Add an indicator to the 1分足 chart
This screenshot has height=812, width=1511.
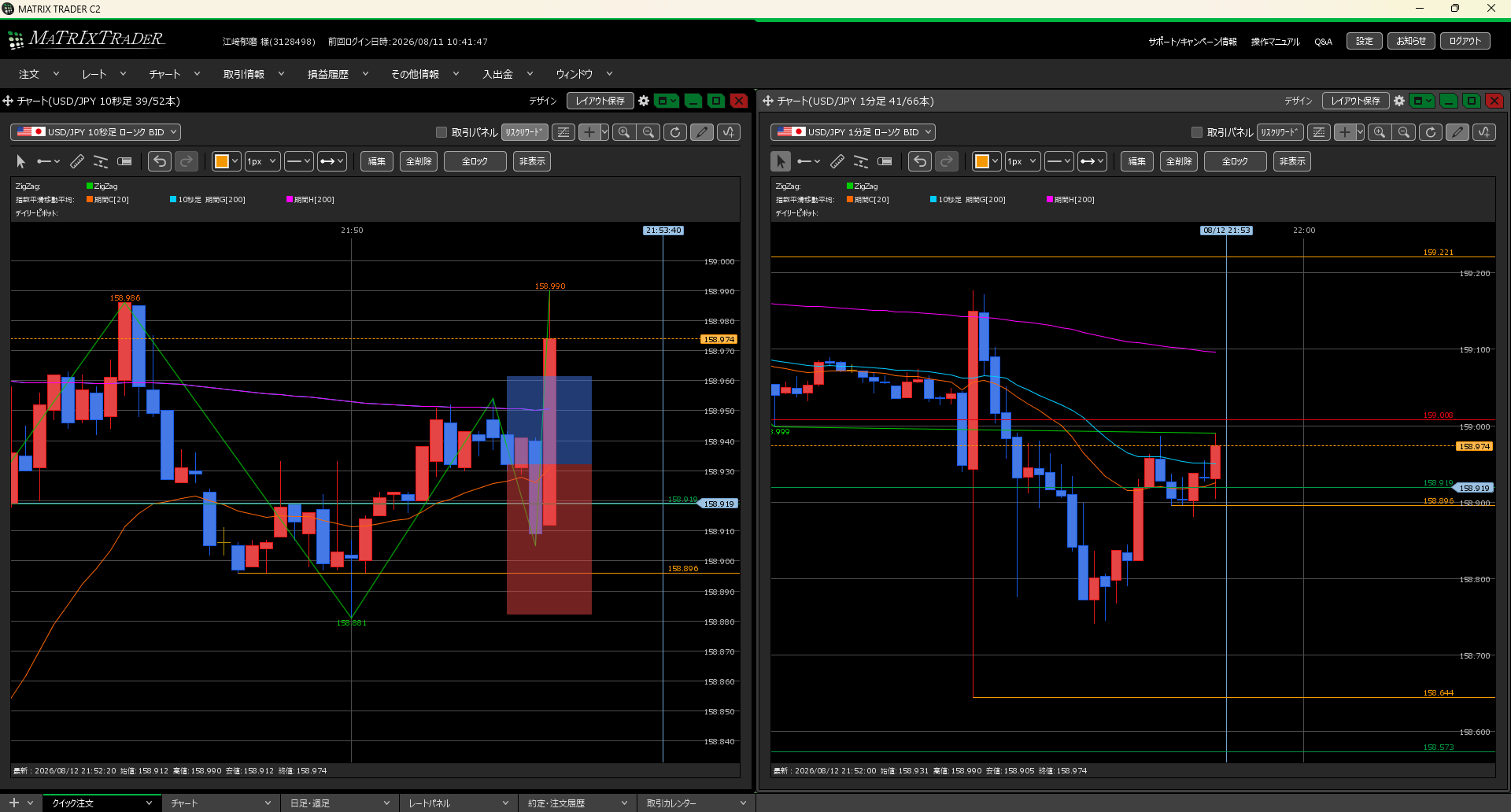(x=1484, y=132)
